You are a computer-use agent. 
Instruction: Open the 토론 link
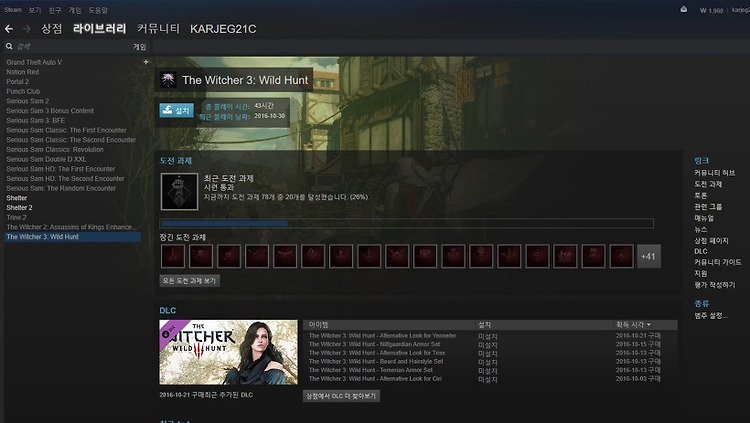coord(700,196)
